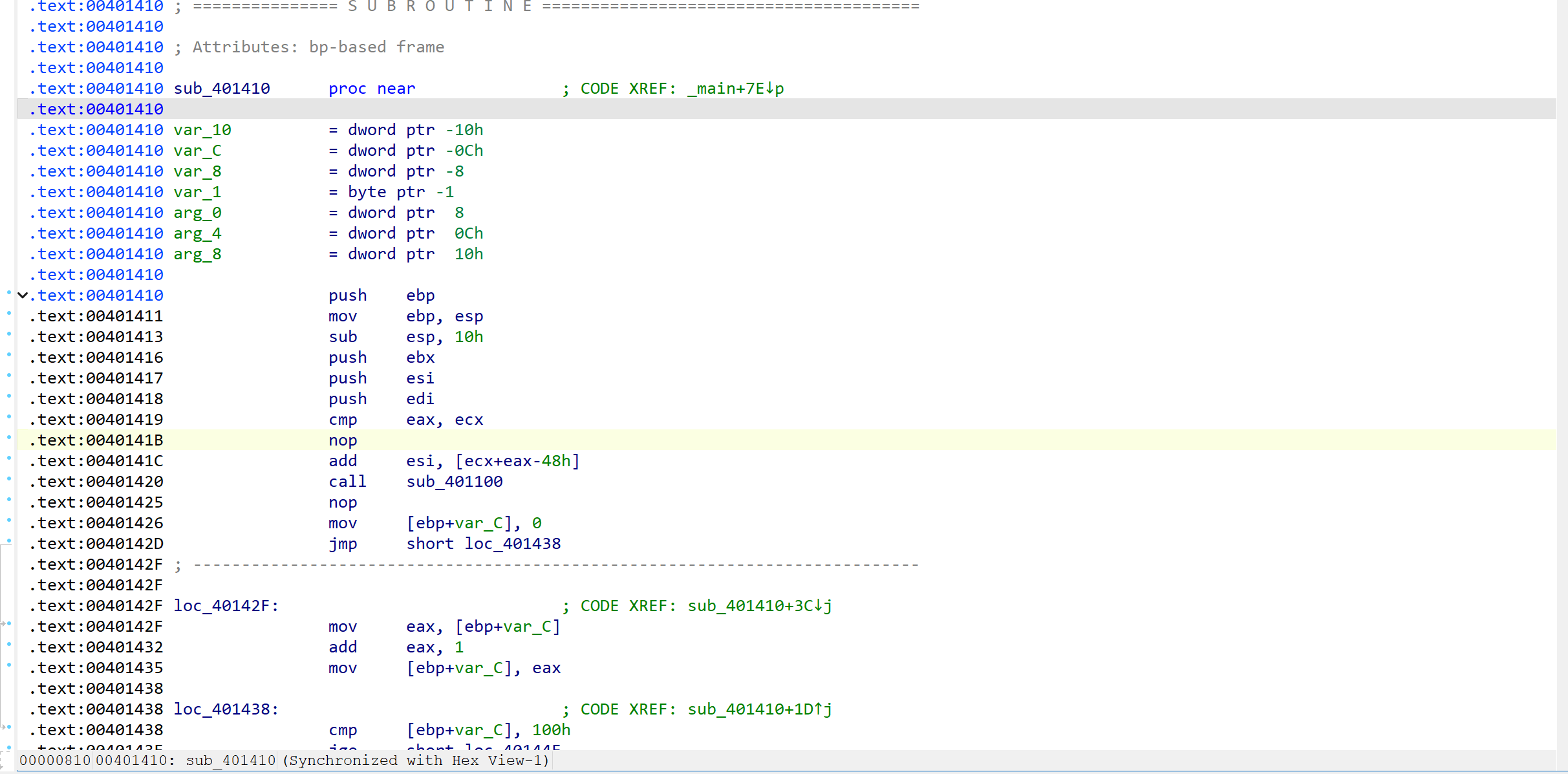This screenshot has height=774, width=1568.
Task: Select the var_C definition at dword ptr -0Ch
Action: [197, 151]
